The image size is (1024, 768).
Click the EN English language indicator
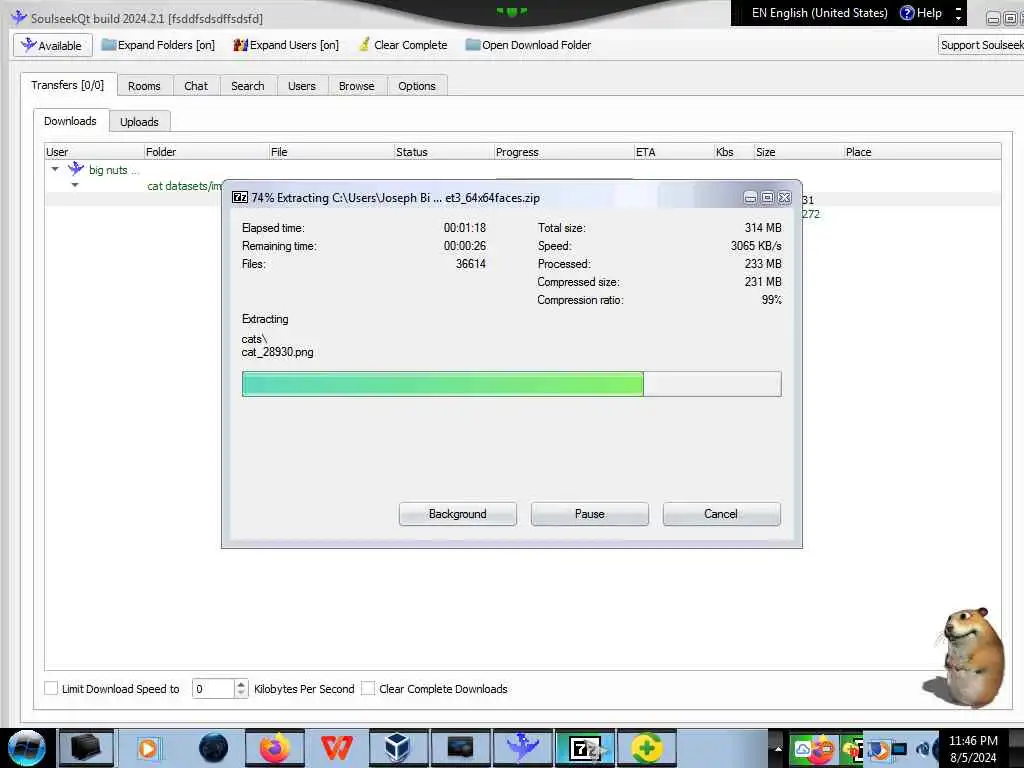coord(819,13)
